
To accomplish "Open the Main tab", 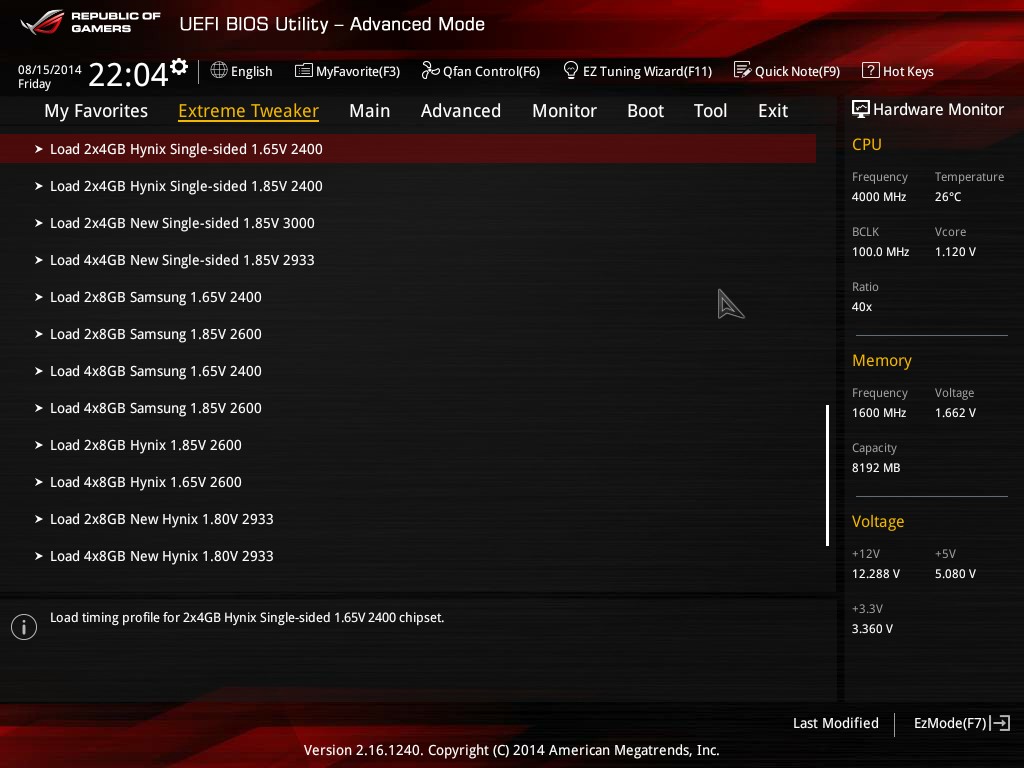I will point(370,111).
